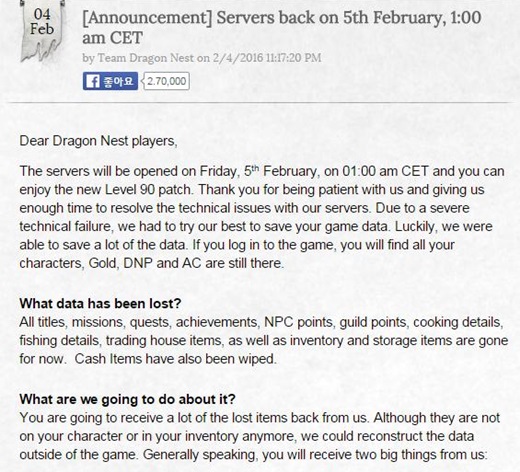The height and width of the screenshot is (472, 520).
Task: Click the 2/4/2016 11:17:20 PM timestamp
Action: tap(267, 58)
